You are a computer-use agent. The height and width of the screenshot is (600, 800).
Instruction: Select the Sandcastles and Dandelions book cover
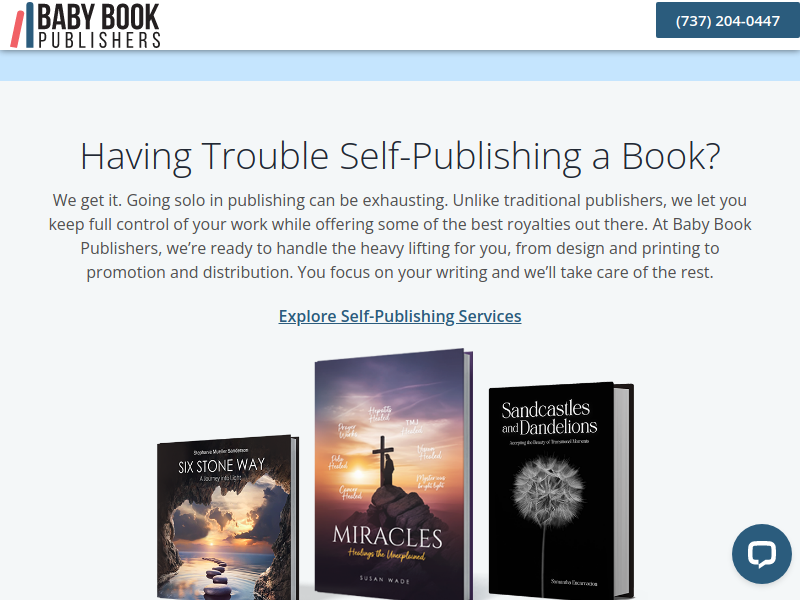pos(561,491)
